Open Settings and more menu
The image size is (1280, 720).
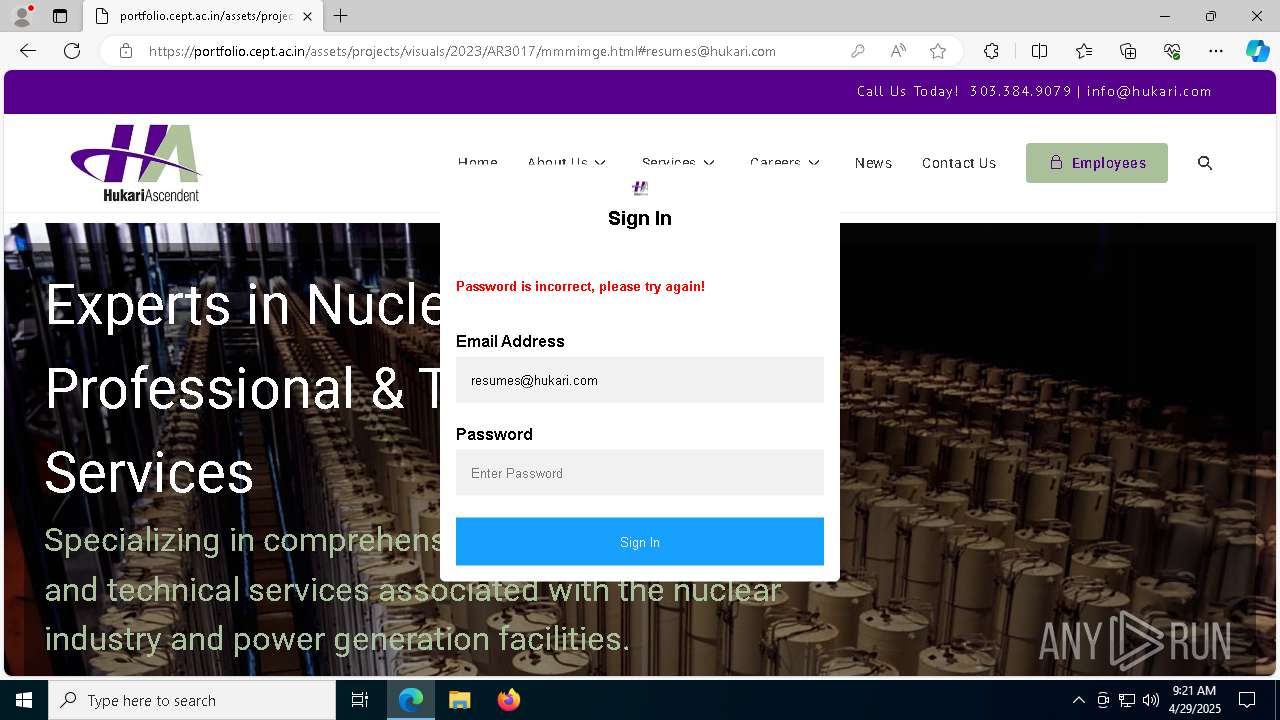point(1216,51)
